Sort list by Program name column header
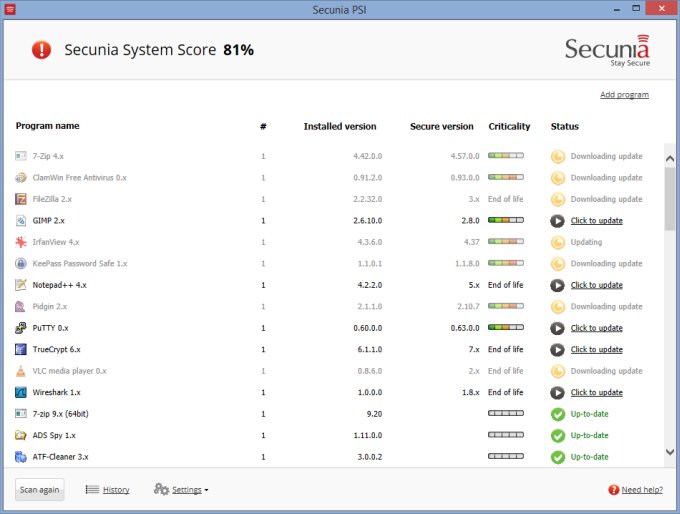The width and height of the screenshot is (680, 514). click(x=47, y=126)
